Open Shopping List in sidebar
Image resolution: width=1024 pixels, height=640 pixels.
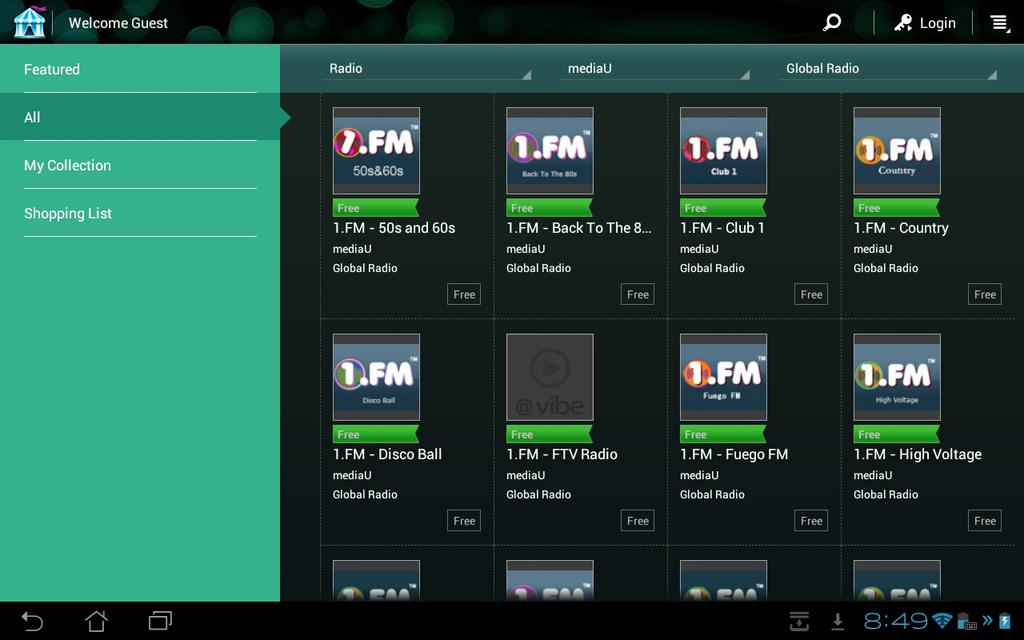click(140, 213)
